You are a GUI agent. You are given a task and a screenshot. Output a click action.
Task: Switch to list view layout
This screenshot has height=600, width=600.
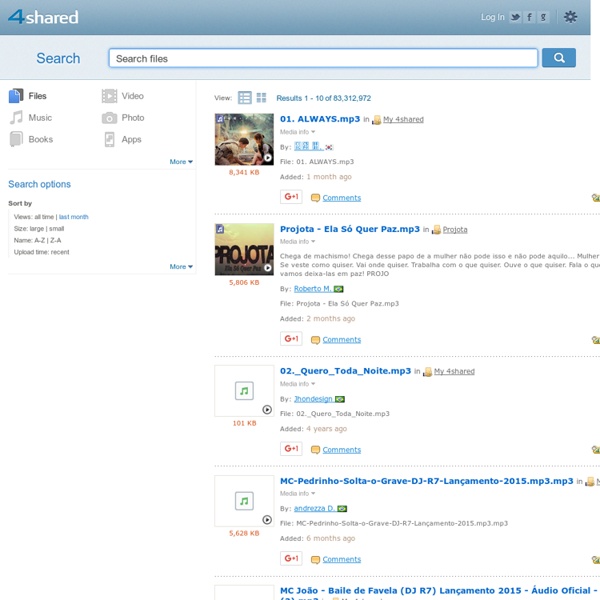(x=245, y=98)
